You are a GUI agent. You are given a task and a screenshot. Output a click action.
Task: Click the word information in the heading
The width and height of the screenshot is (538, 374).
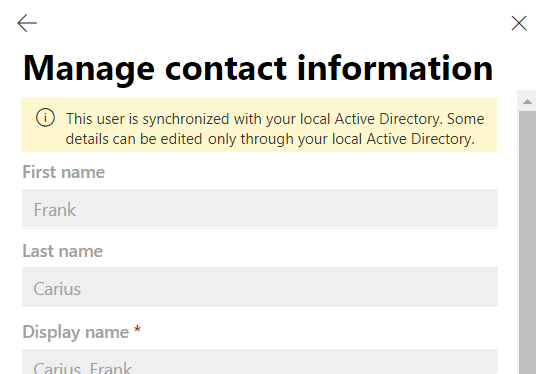395,68
